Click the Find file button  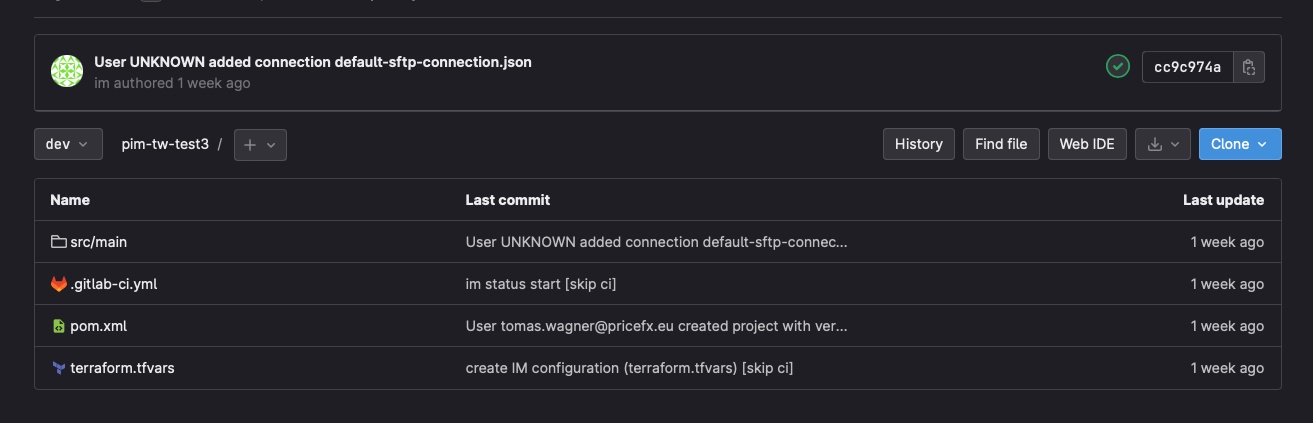click(1001, 144)
